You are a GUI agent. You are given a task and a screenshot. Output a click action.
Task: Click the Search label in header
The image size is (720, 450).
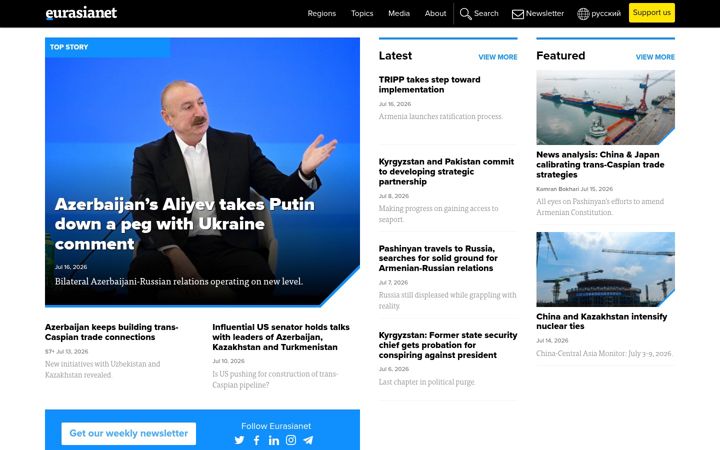pos(486,13)
